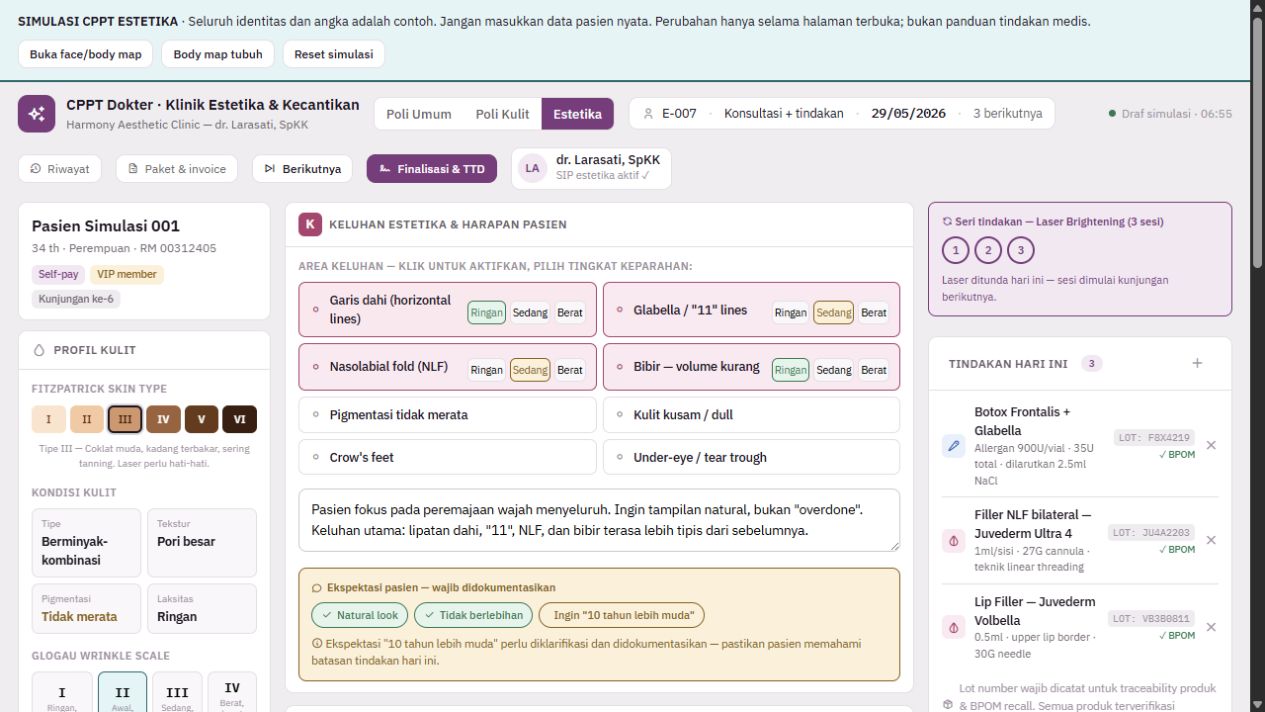Add a new tindakan with plus icon
This screenshot has width=1265, height=712.
pos(1197,363)
